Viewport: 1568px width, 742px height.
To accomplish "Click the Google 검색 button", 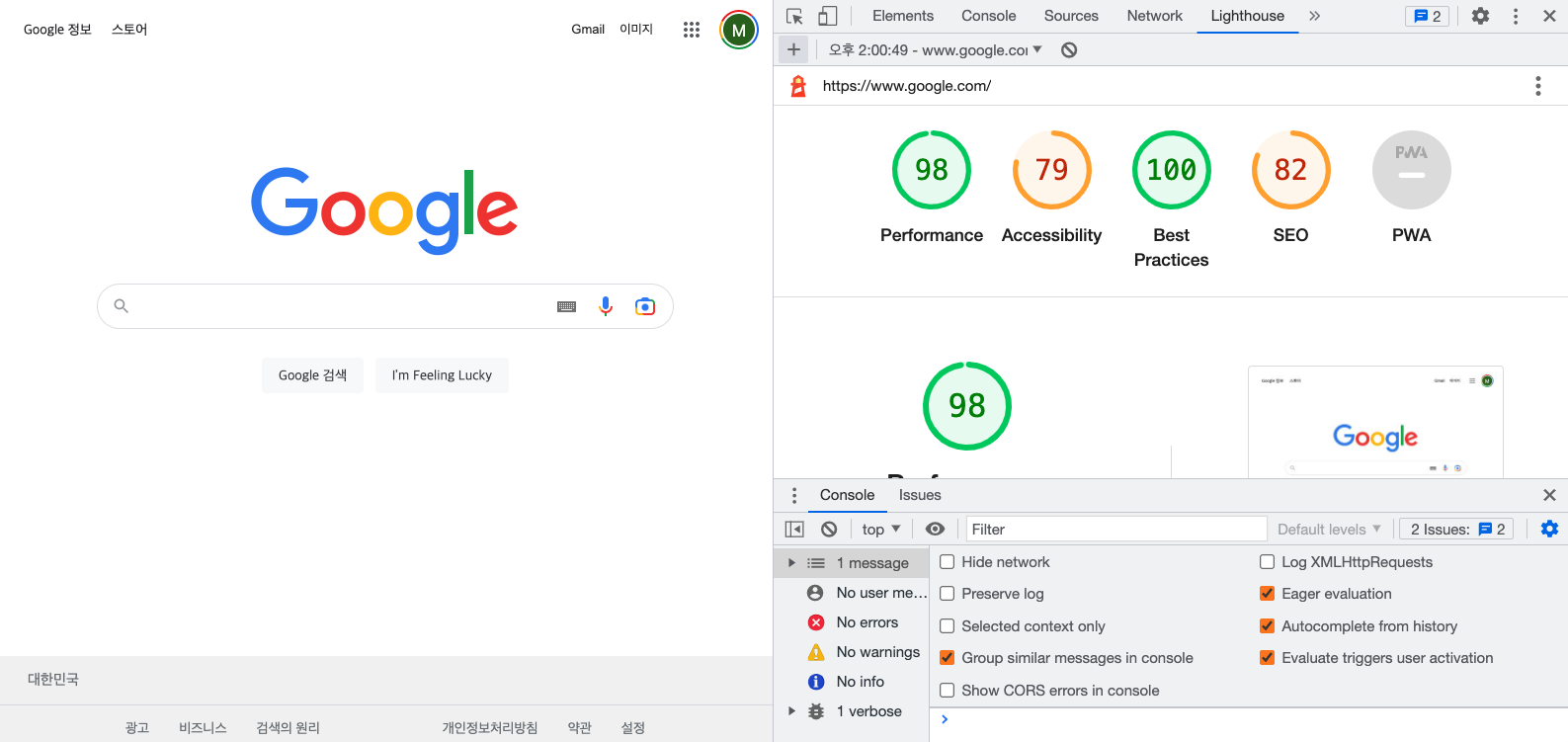I will pyautogui.click(x=312, y=375).
